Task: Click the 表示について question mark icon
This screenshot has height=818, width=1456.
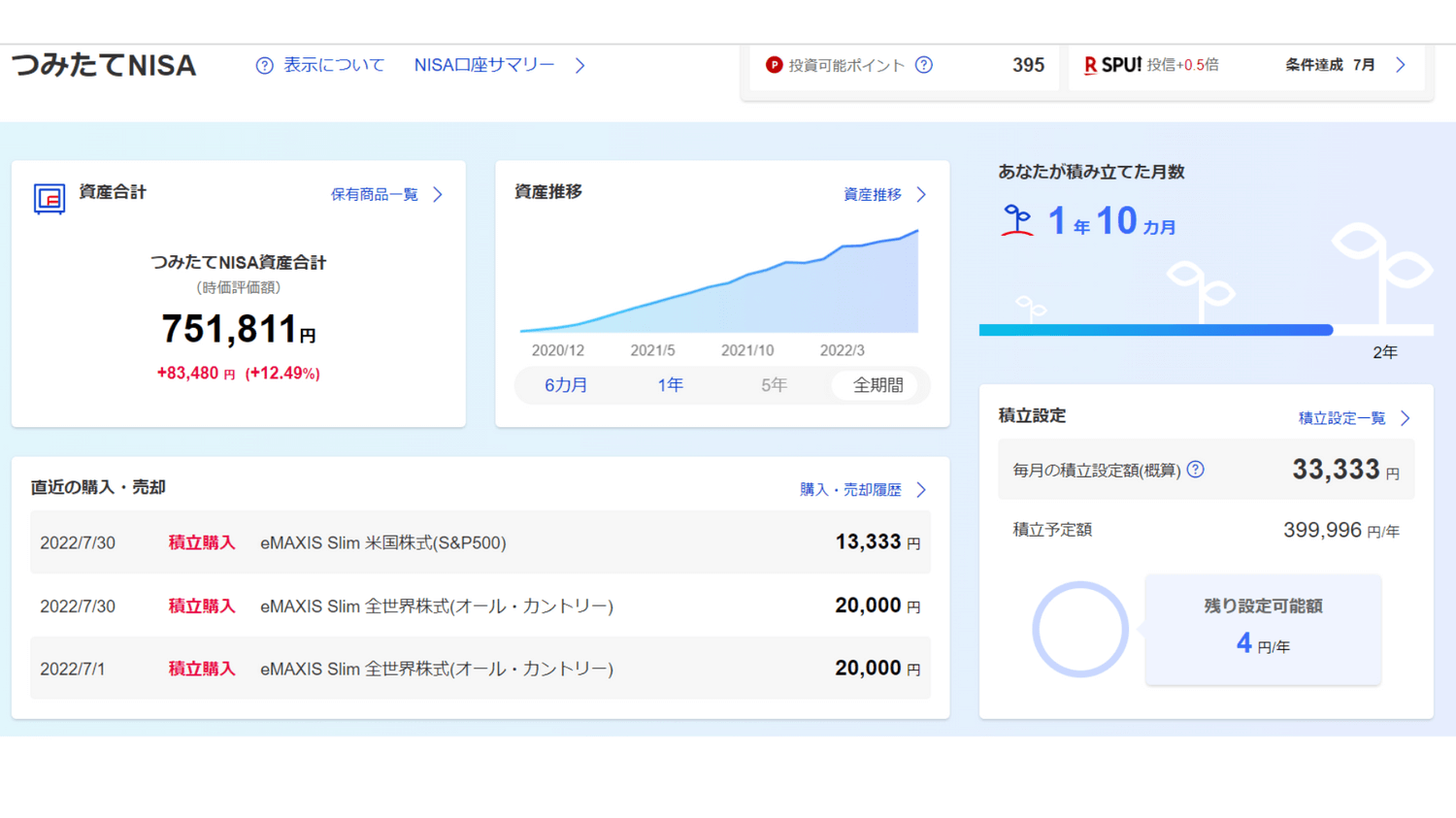Action: pos(264,65)
